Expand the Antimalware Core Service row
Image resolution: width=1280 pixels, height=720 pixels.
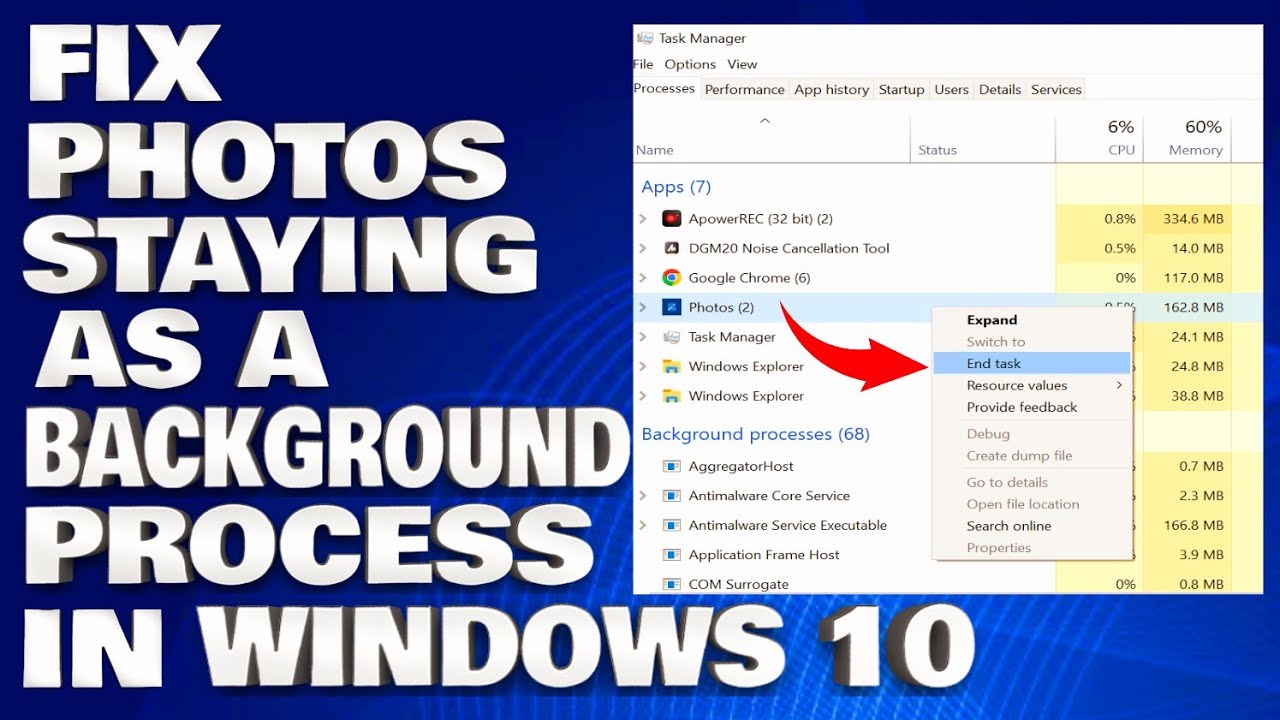point(643,496)
